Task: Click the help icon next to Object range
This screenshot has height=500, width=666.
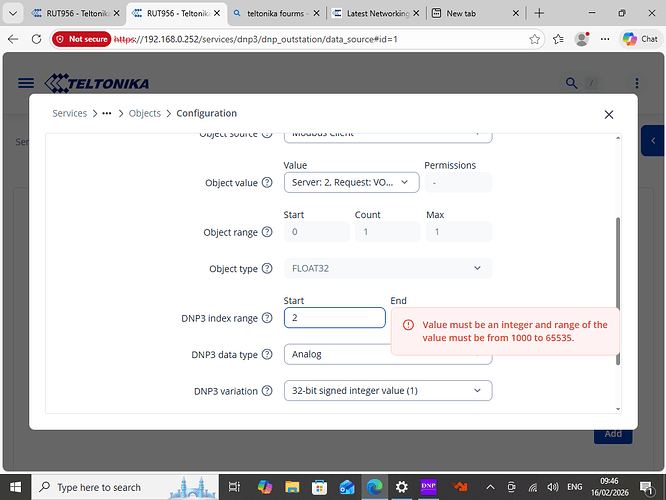Action: [267, 232]
